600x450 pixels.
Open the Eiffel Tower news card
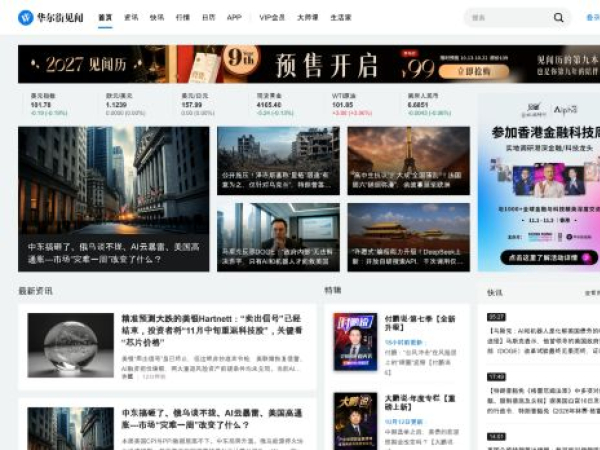click(x=408, y=161)
